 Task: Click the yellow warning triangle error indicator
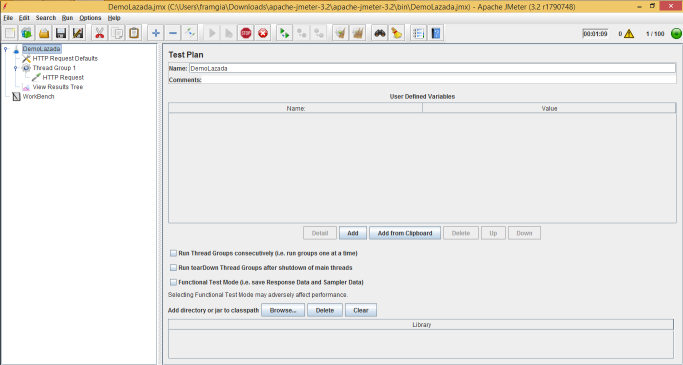pos(629,34)
